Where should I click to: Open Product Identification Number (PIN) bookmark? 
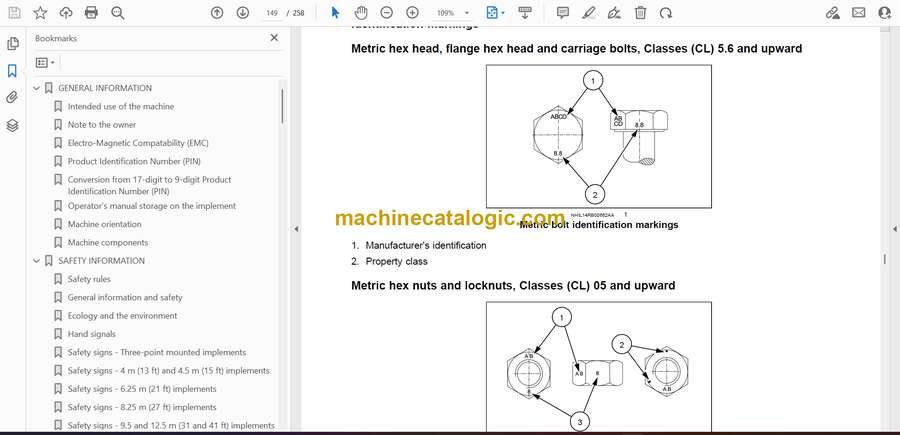(x=134, y=161)
